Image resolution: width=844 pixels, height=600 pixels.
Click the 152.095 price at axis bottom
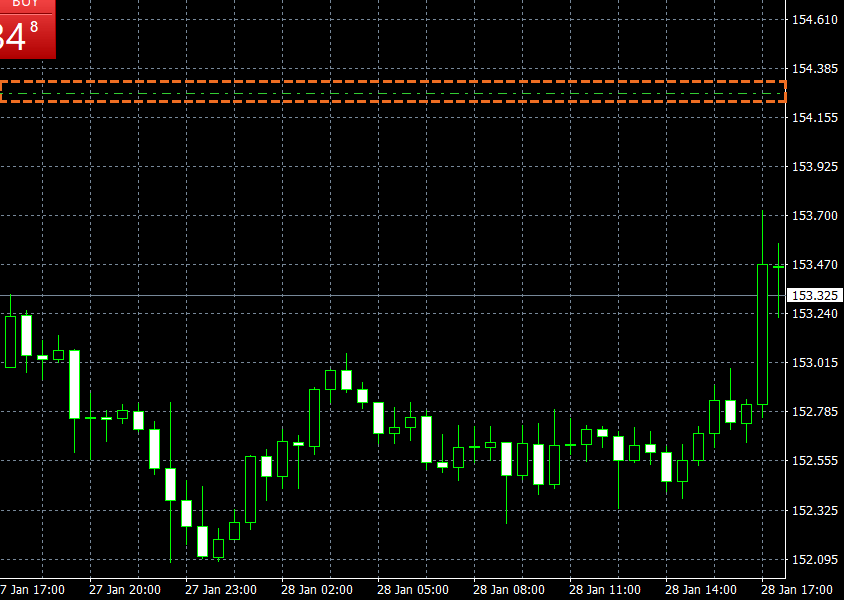(813, 559)
